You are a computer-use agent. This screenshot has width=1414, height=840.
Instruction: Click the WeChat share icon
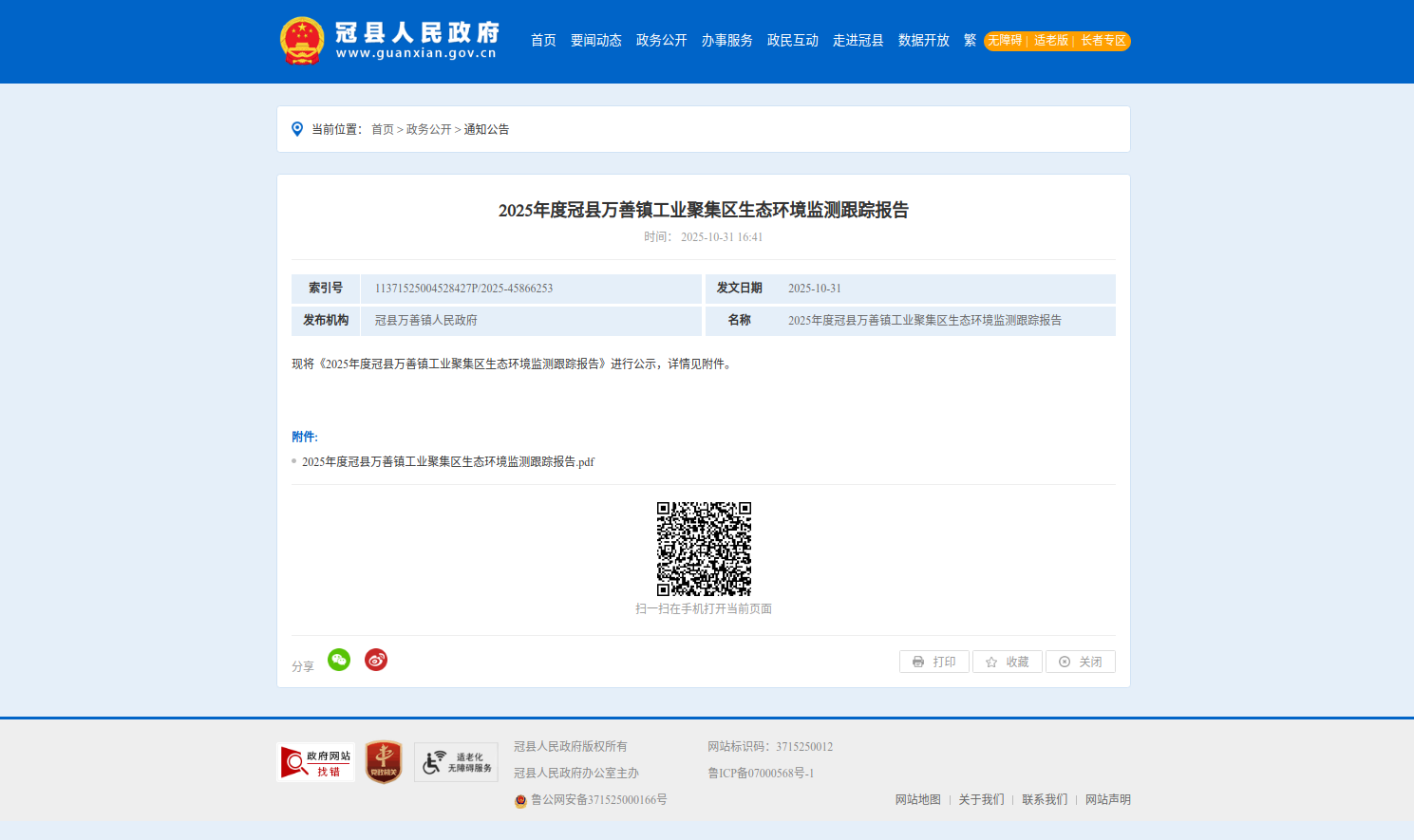(x=339, y=660)
